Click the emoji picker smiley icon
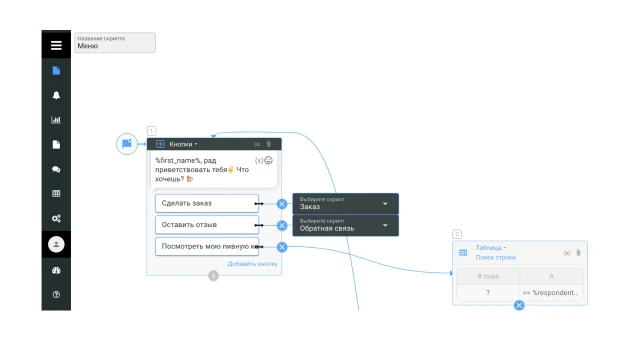 [x=269, y=160]
